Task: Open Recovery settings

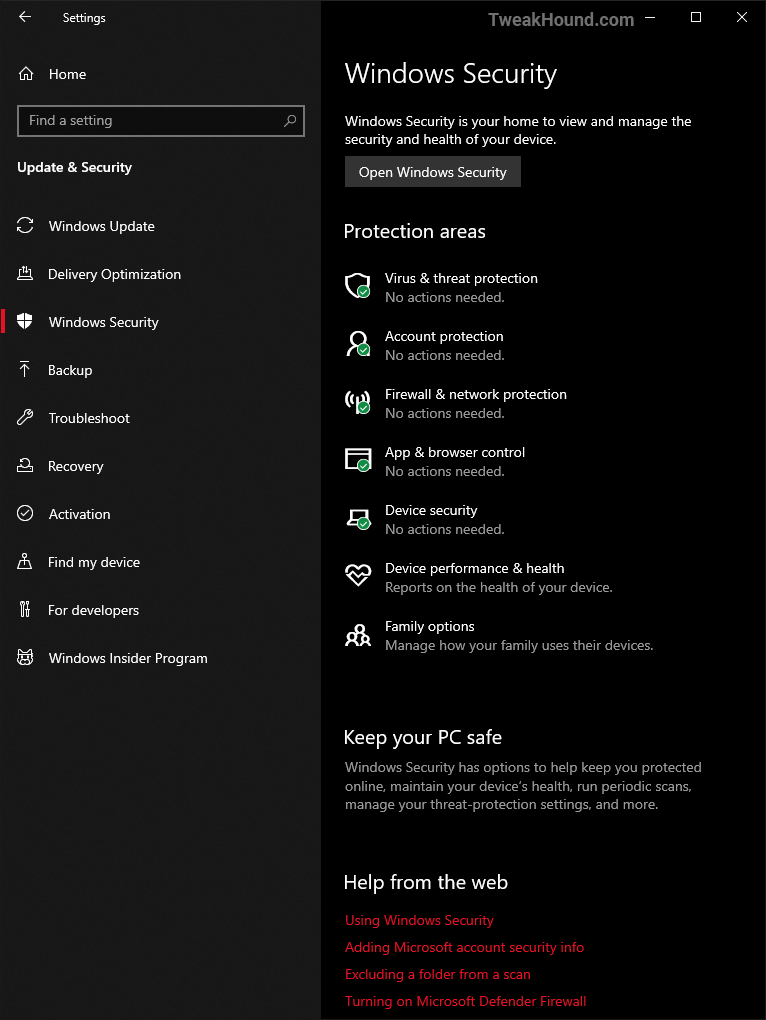Action: [75, 466]
